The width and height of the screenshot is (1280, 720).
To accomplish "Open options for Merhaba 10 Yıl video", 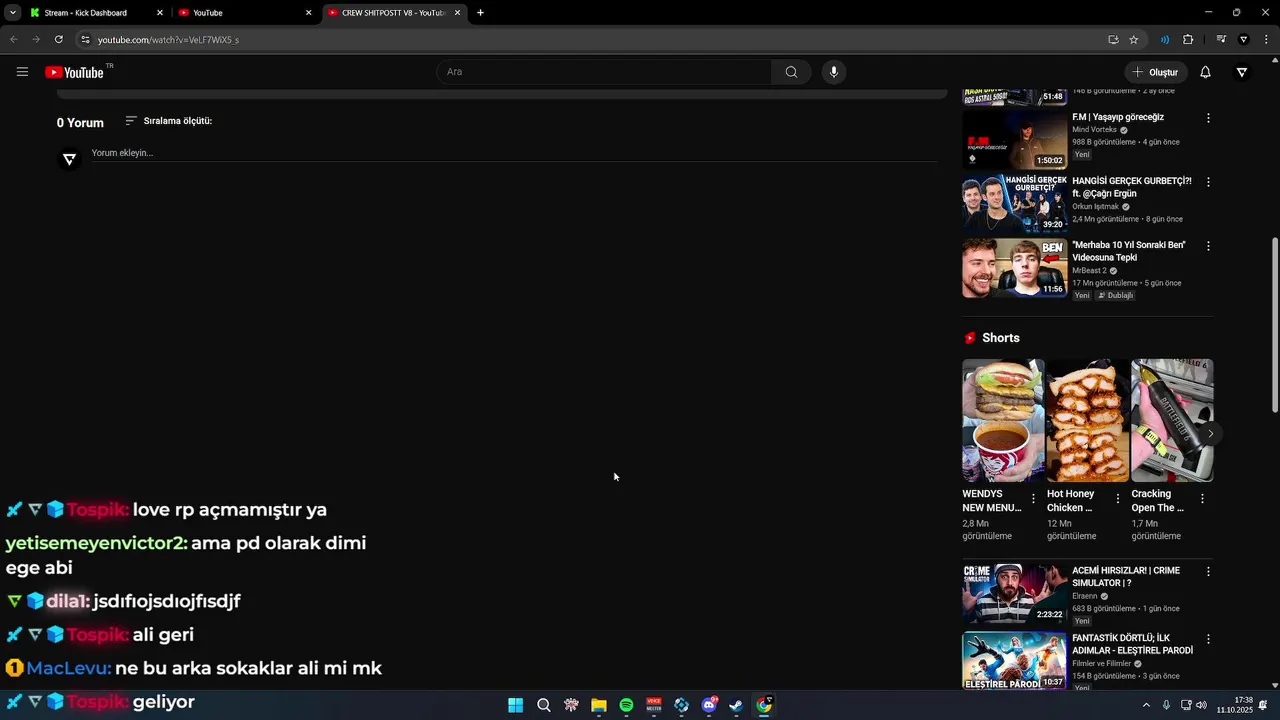I will [1208, 246].
